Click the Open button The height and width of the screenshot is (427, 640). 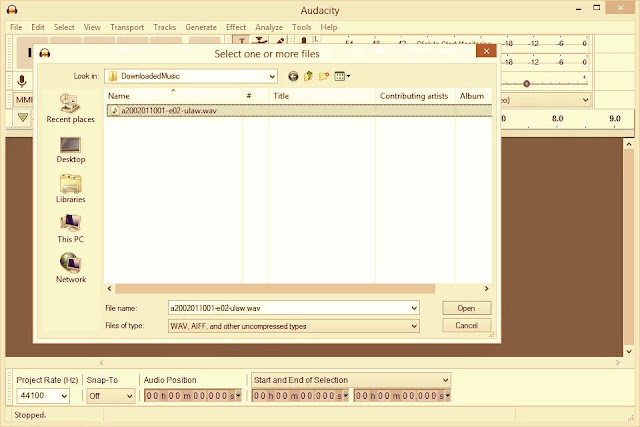(x=467, y=308)
